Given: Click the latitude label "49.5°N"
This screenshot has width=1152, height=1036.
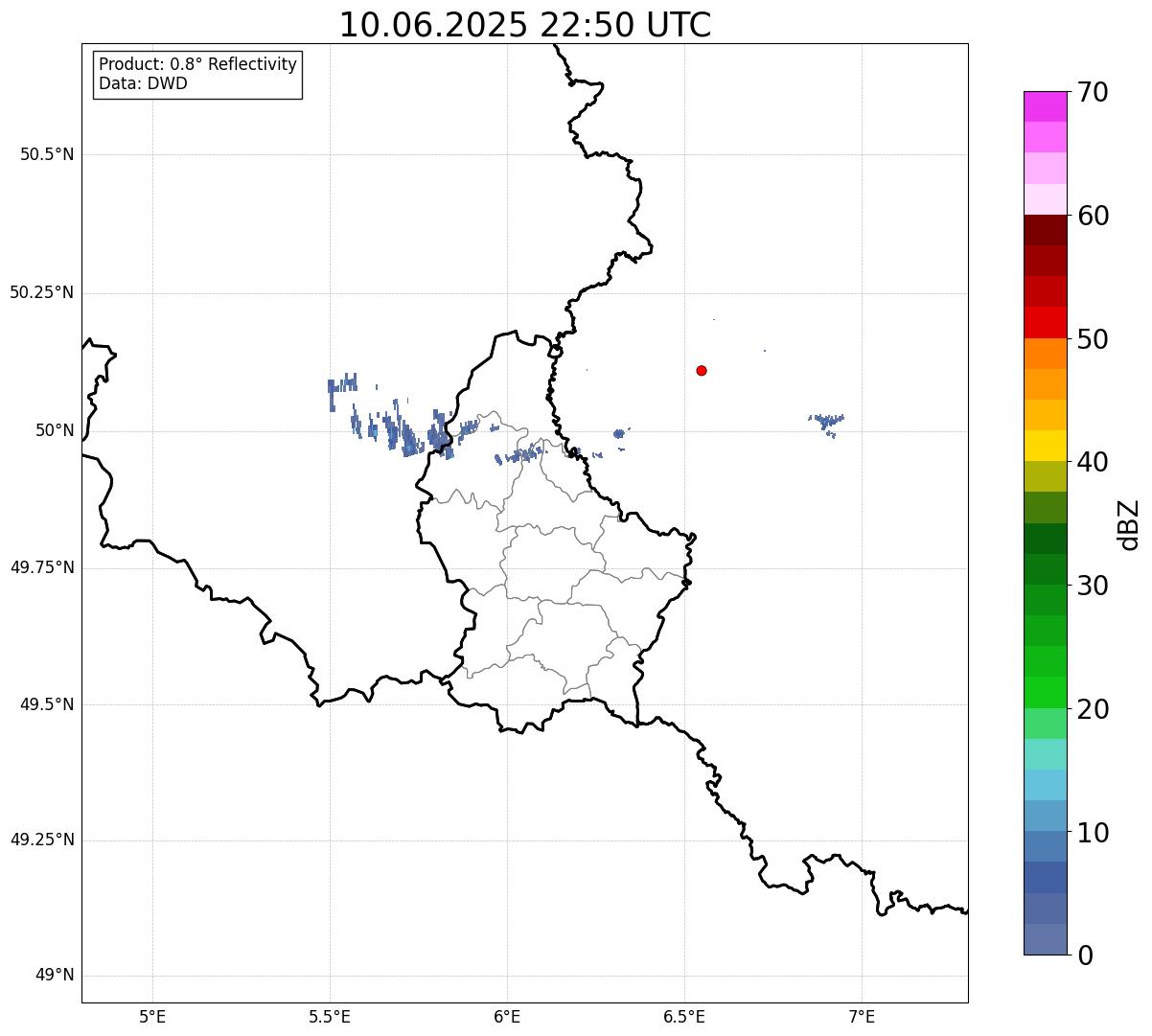Looking at the screenshot, I should (x=47, y=704).
